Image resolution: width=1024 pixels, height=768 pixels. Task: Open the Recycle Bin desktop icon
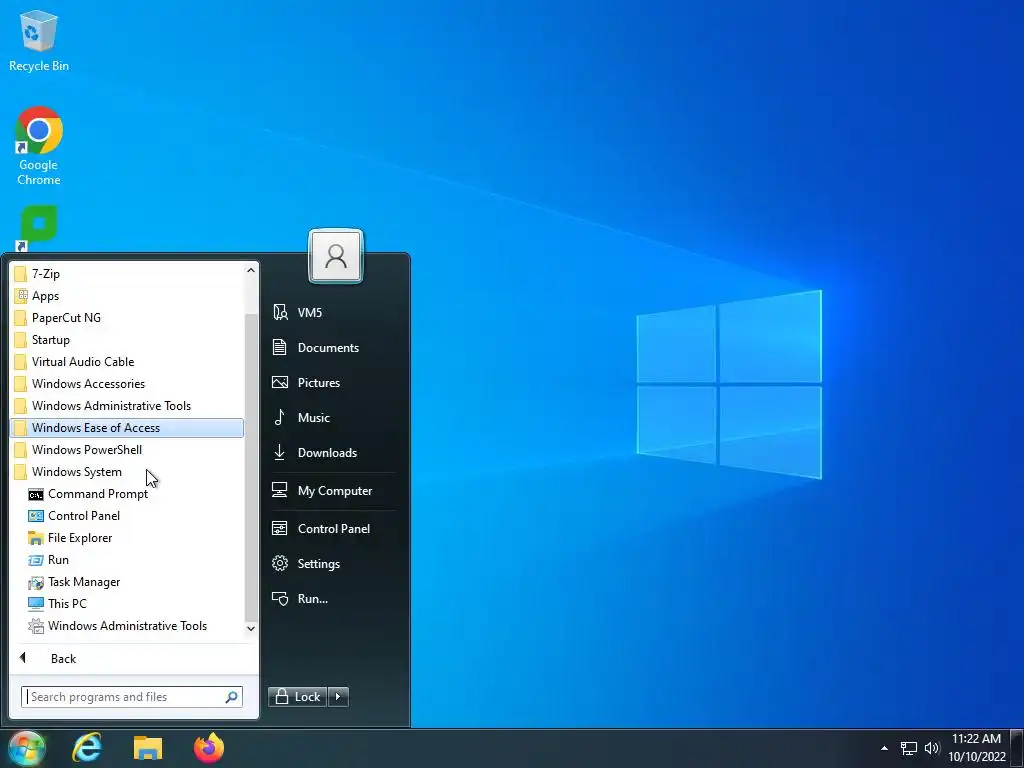click(x=39, y=40)
